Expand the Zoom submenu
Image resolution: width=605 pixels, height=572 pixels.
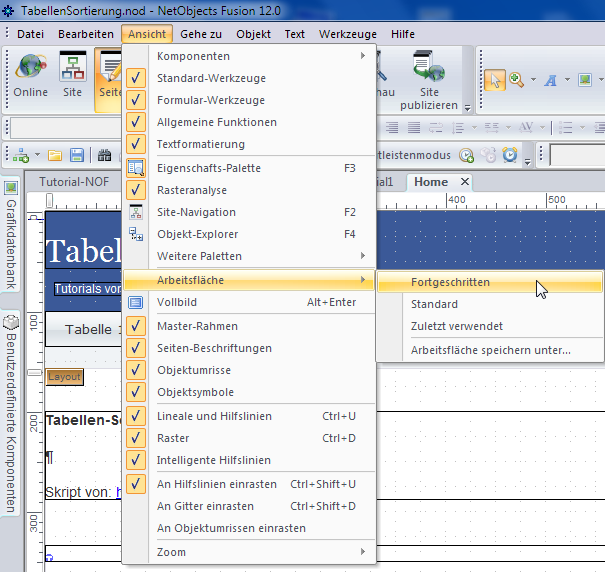[x=171, y=552]
